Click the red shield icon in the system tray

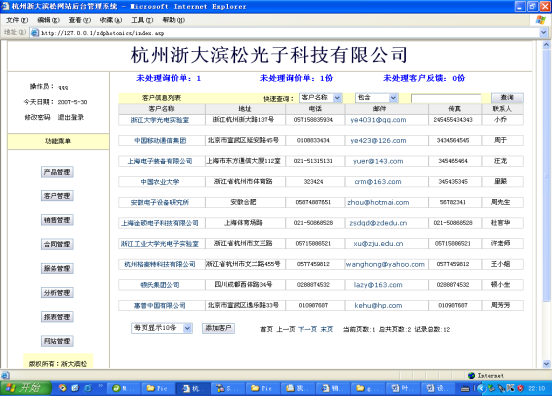point(520,389)
